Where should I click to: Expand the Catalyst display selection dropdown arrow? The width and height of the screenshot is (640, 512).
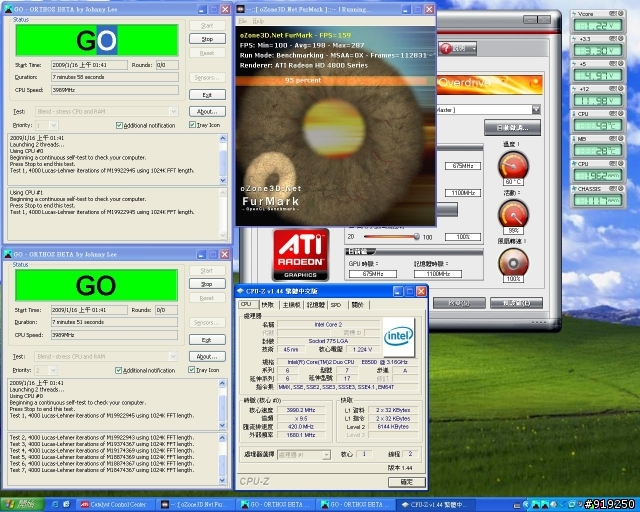click(x=536, y=109)
